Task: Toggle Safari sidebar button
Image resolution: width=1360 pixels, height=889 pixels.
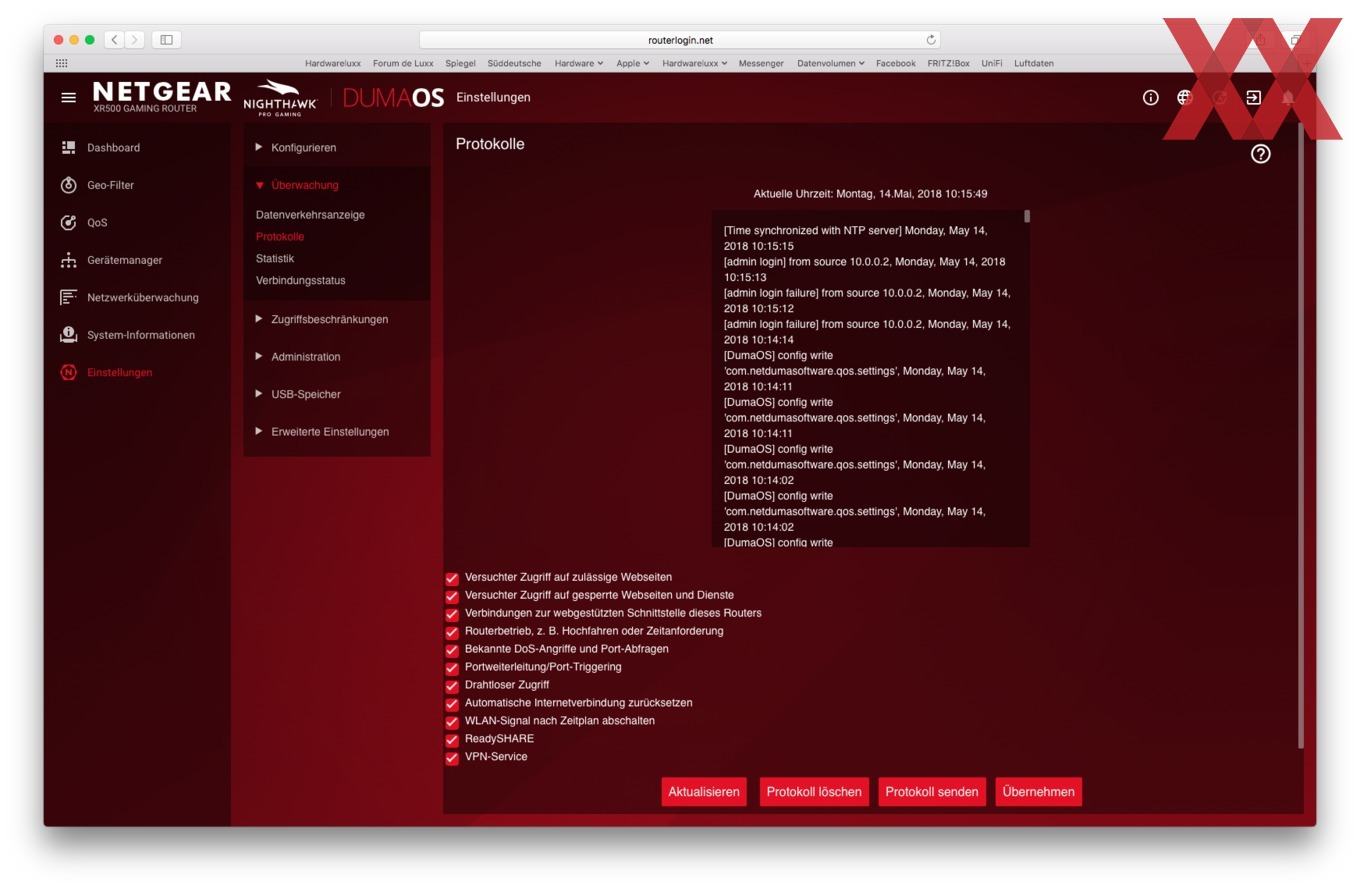Action: tap(166, 40)
